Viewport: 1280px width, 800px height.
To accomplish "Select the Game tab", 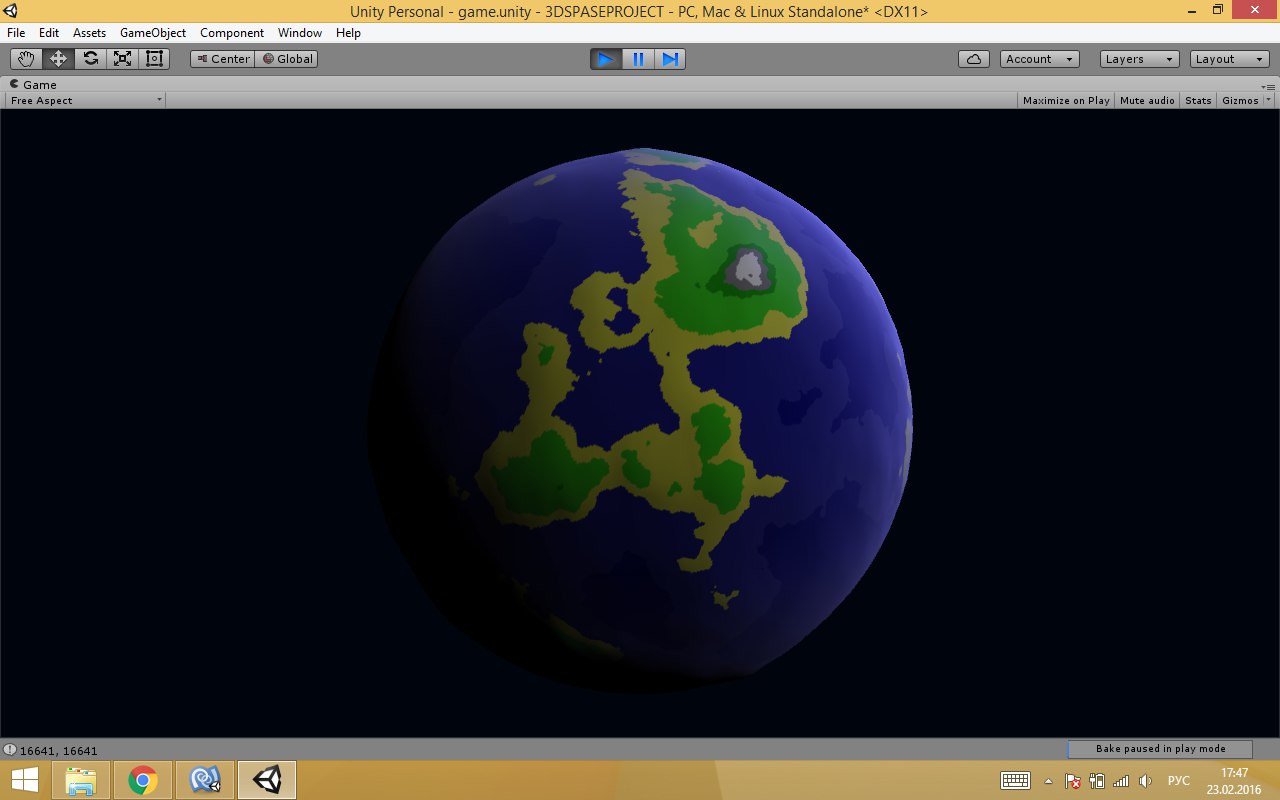I will (33, 85).
